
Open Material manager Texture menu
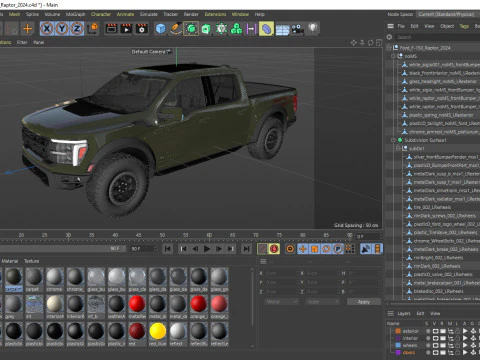point(31,261)
